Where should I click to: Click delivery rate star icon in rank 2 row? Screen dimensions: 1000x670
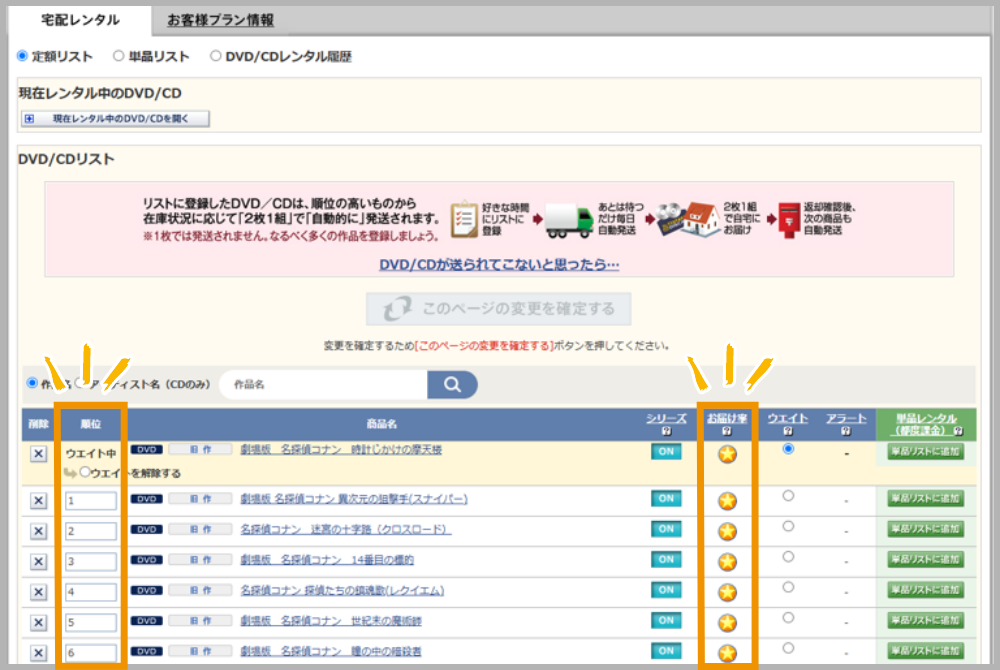pyautogui.click(x=728, y=531)
